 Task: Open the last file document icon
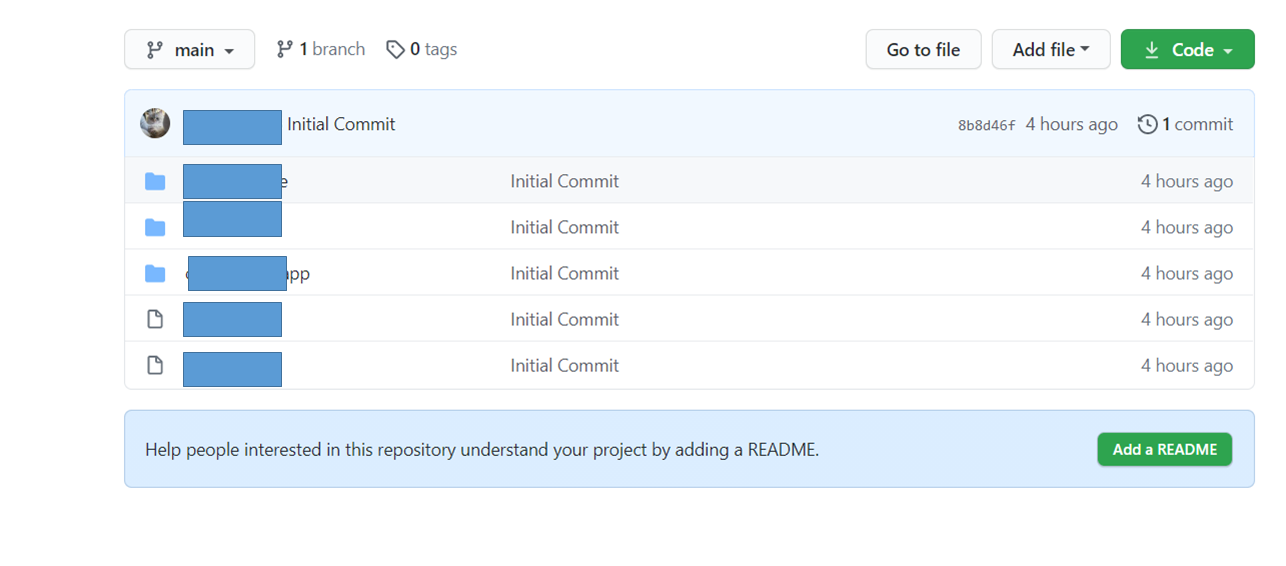coord(155,365)
